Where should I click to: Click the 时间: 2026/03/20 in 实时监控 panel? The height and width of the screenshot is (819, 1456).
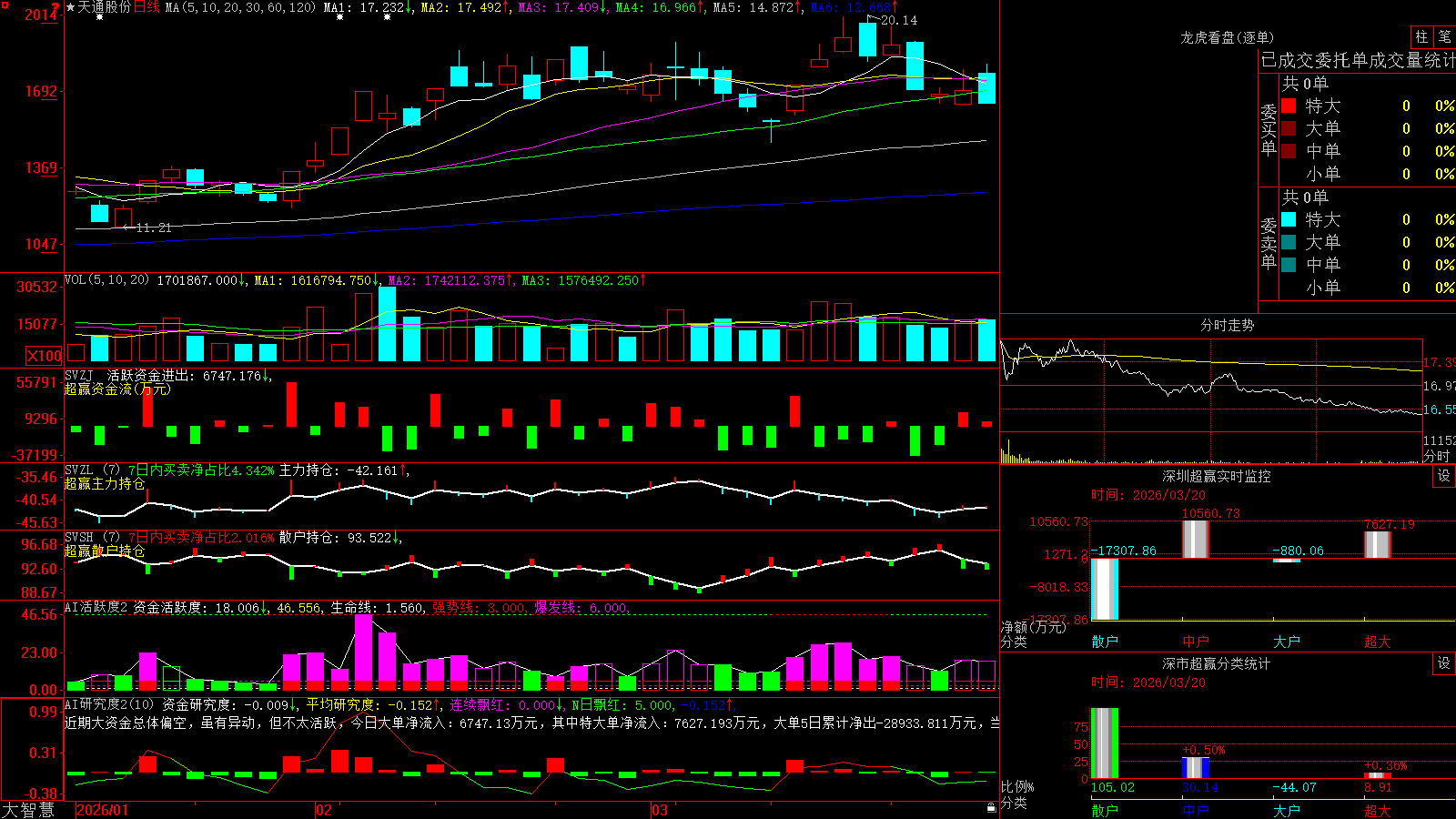1148,495
